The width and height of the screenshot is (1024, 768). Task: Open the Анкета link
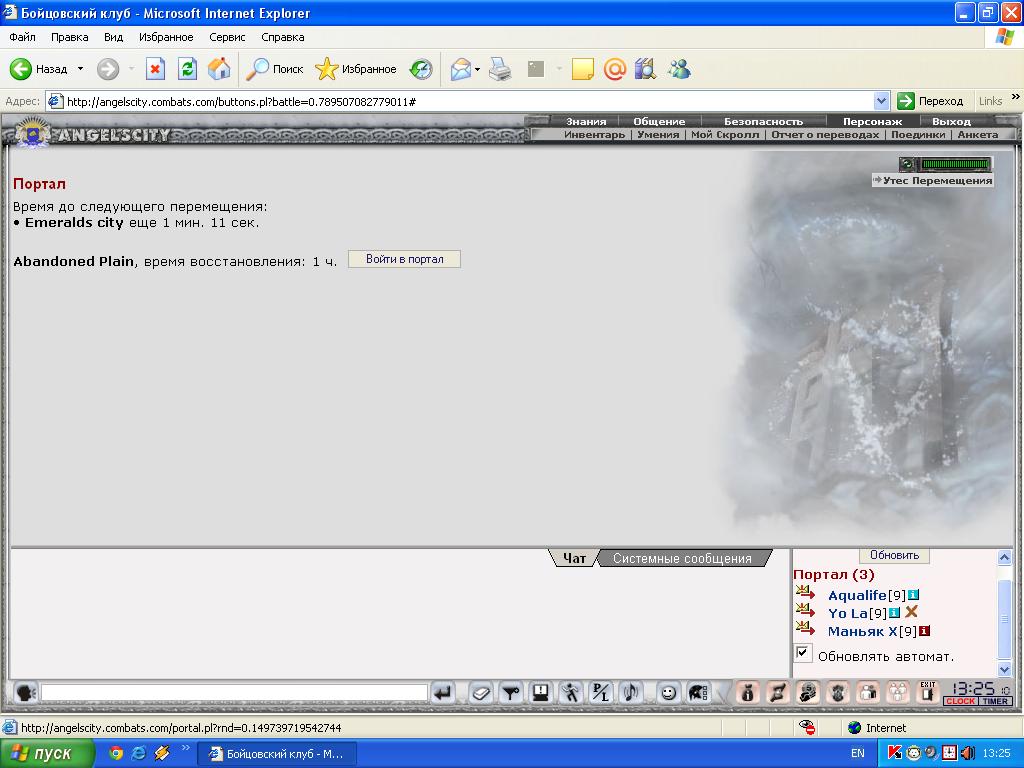(x=978, y=135)
